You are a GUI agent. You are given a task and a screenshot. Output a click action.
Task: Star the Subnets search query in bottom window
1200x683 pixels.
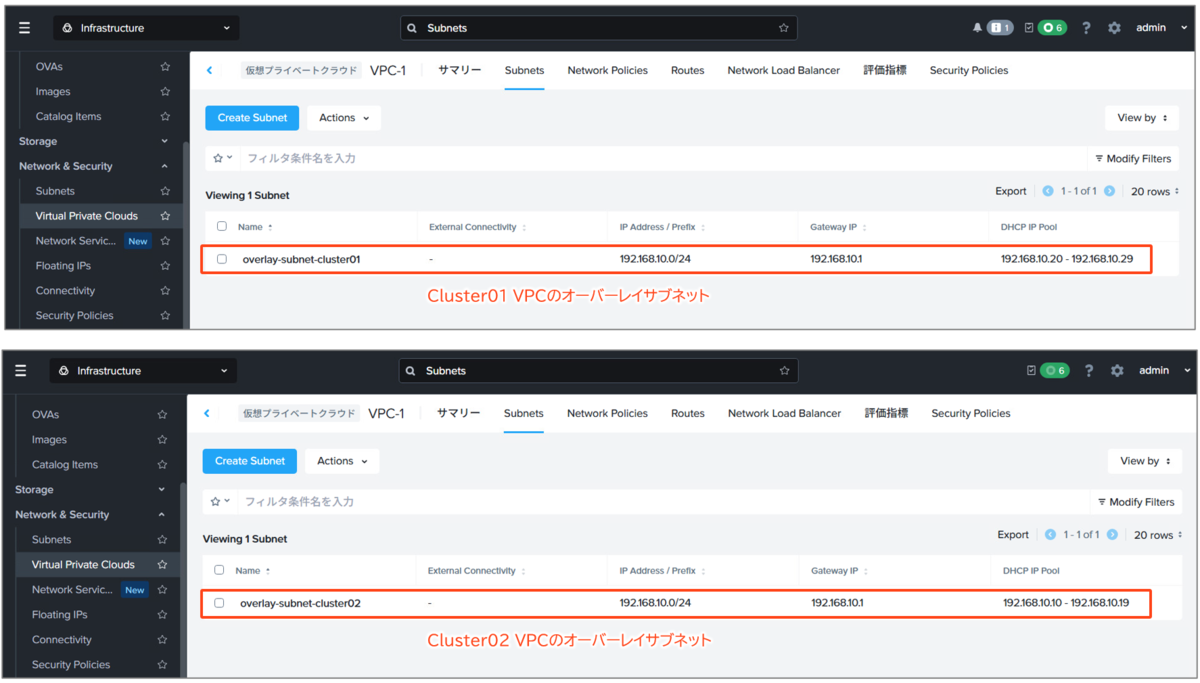[784, 371]
